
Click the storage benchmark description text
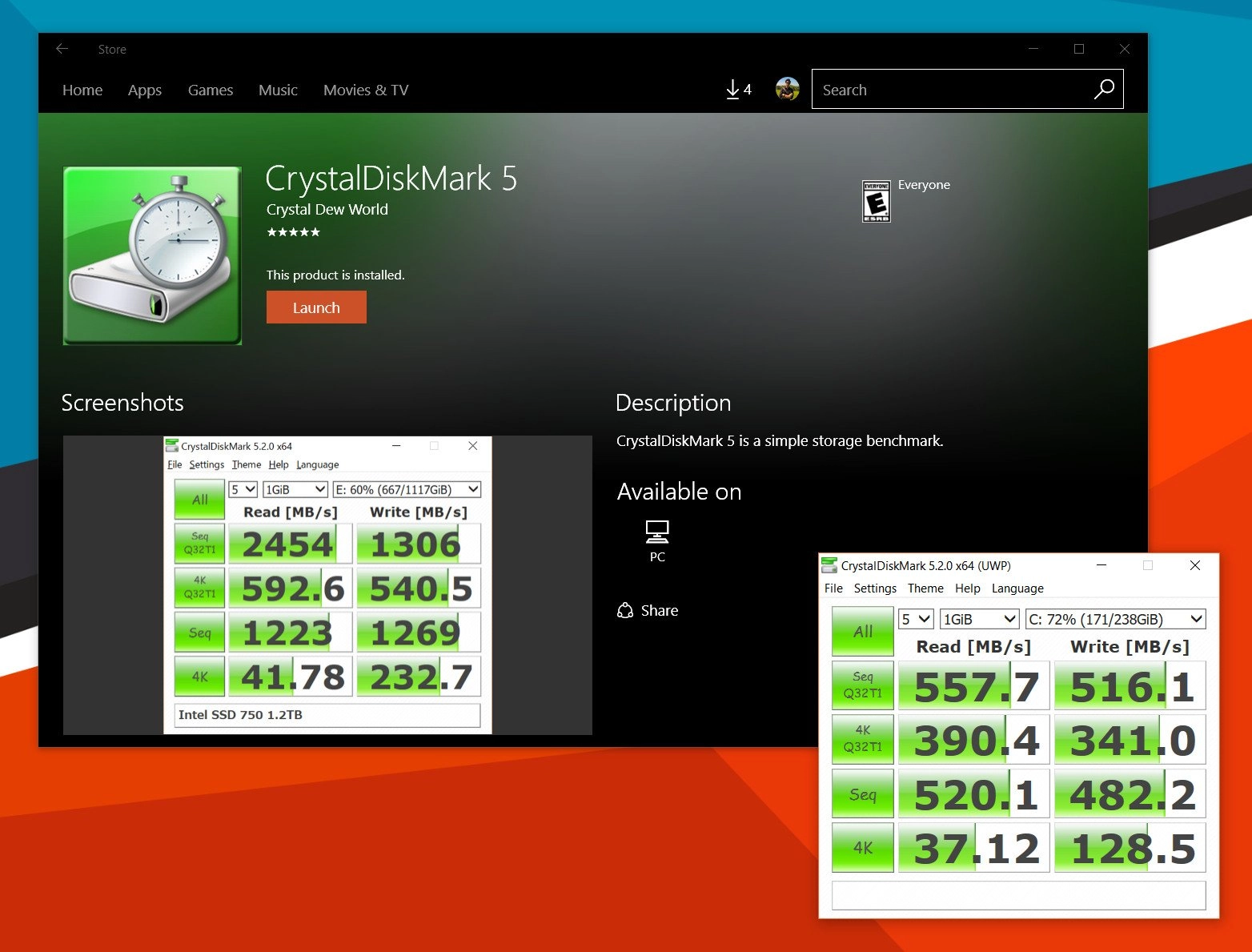(780, 441)
